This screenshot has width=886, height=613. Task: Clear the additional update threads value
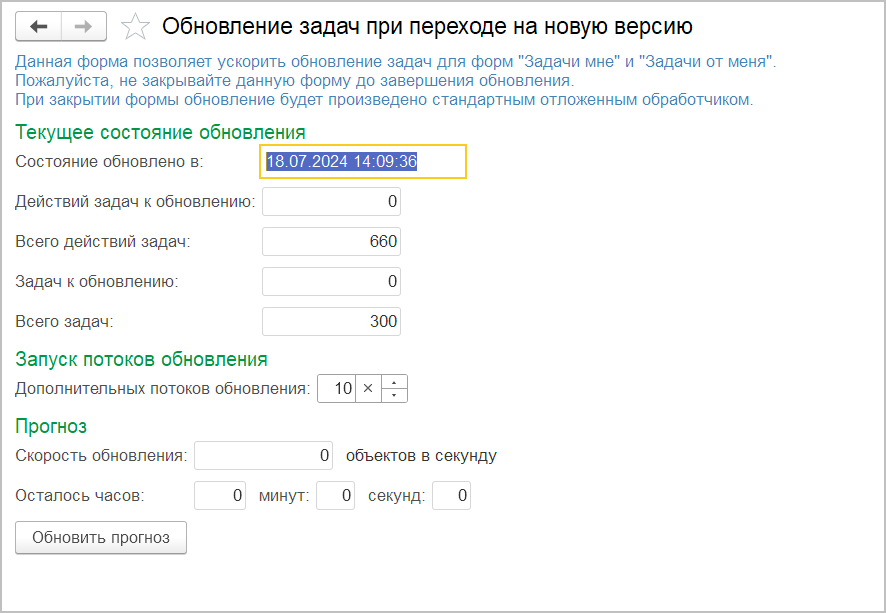[367, 389]
